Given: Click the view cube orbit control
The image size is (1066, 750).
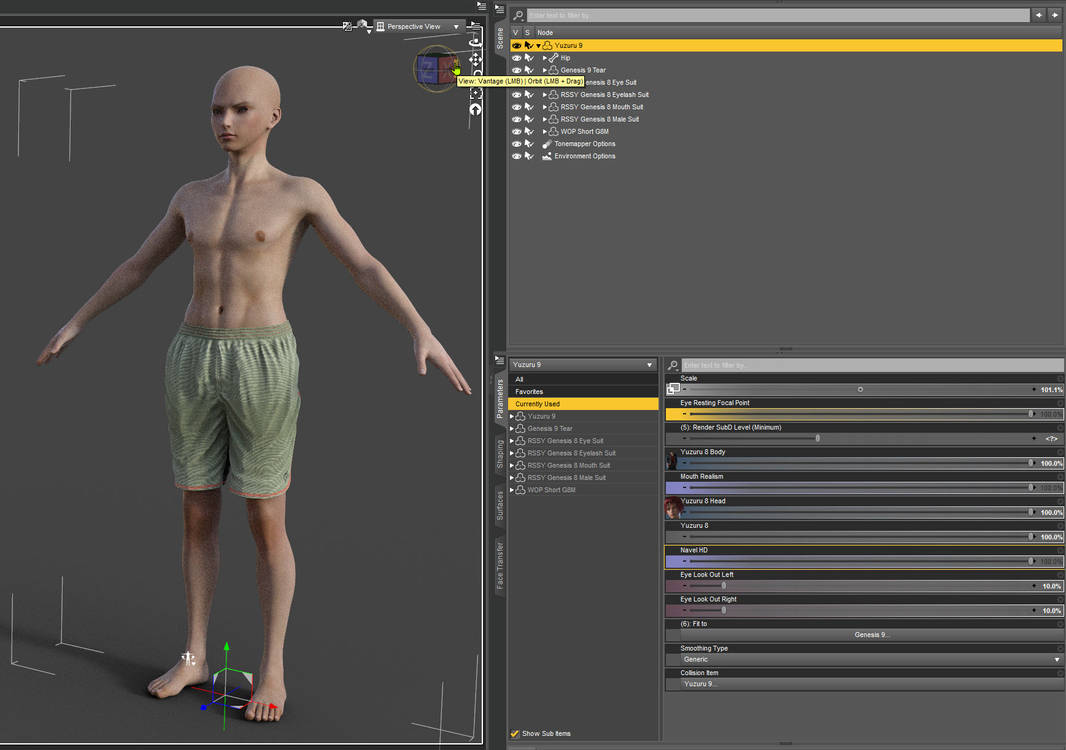Looking at the screenshot, I should [x=436, y=69].
